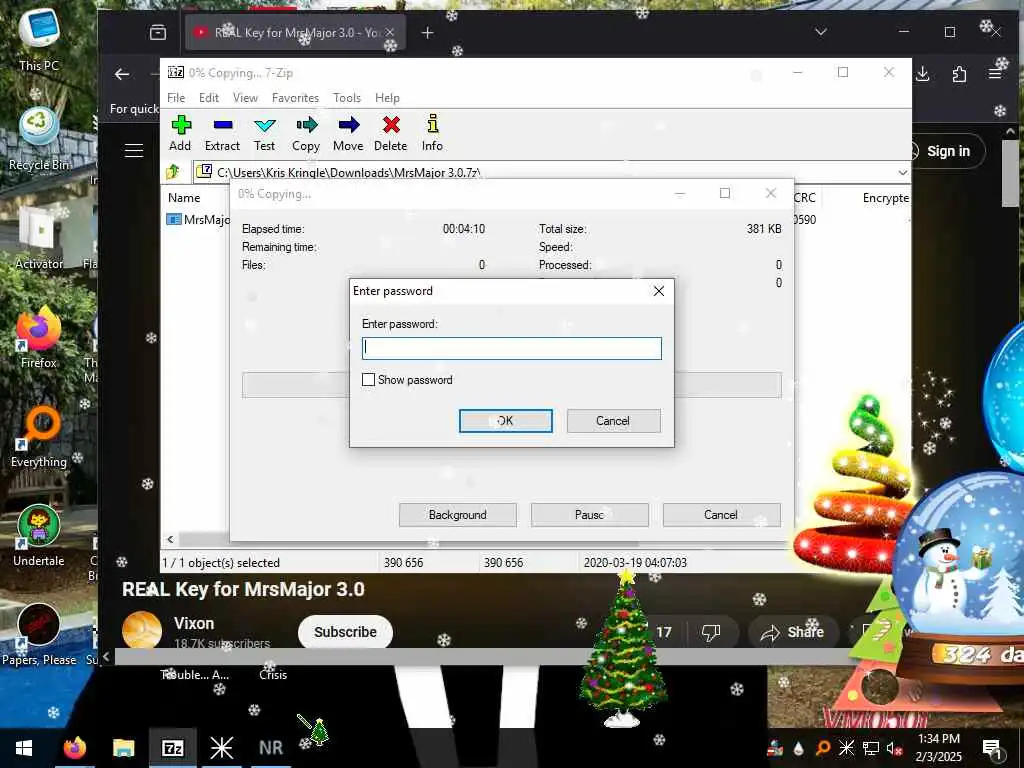Click the 7-Zip taskbar icon
Screen dimensions: 1024x768
click(x=172, y=748)
